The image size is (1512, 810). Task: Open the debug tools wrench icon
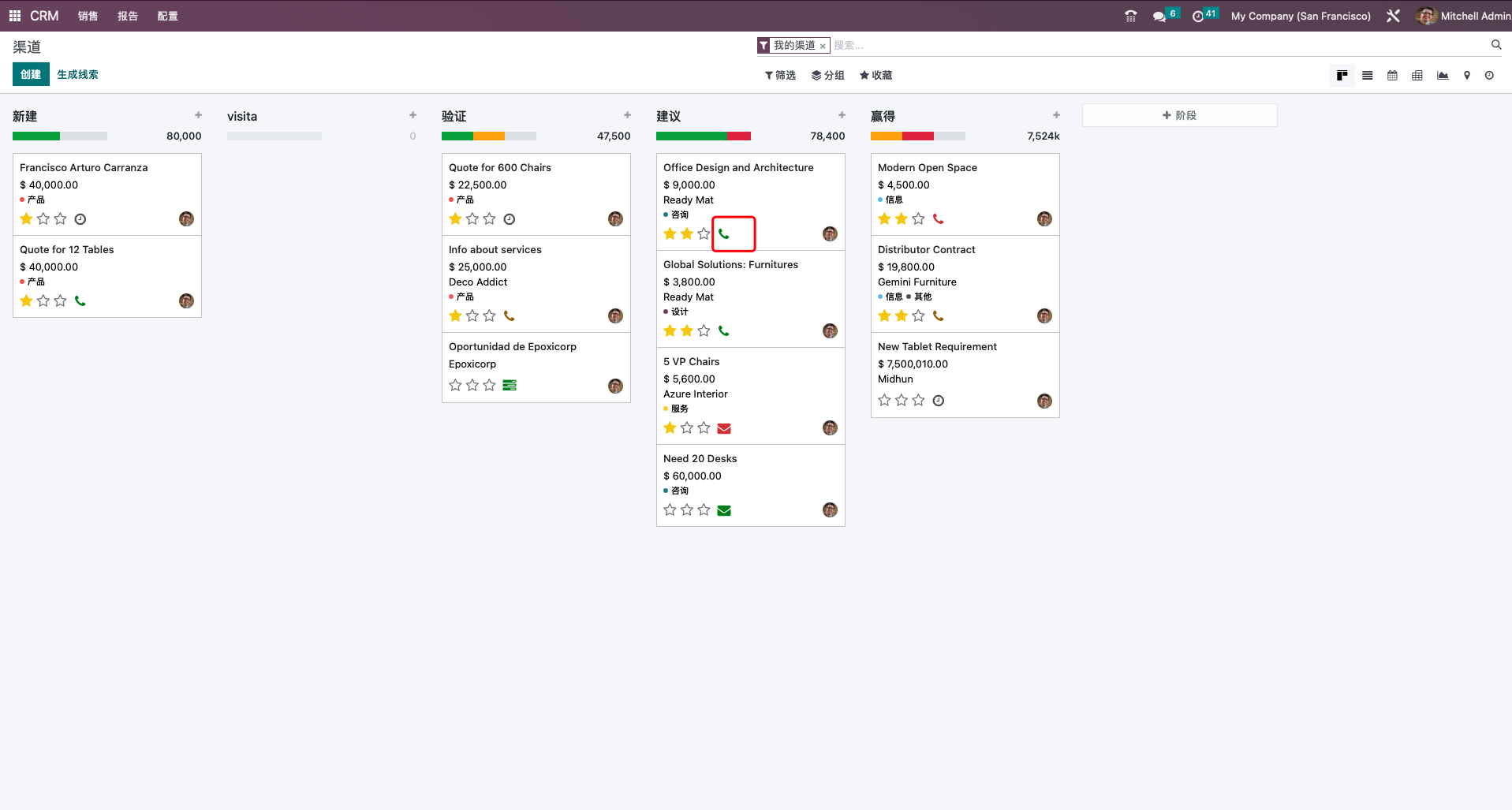click(1393, 16)
